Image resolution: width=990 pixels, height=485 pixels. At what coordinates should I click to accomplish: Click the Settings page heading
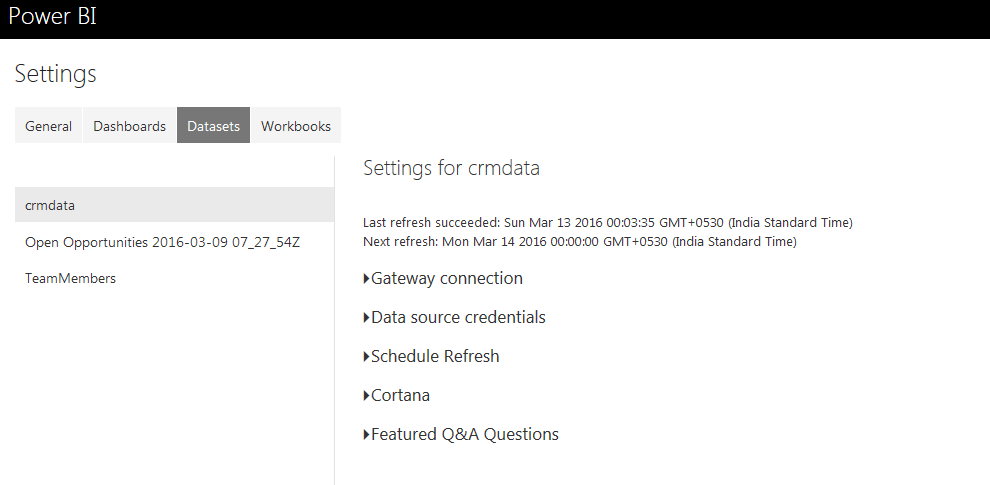(55, 74)
